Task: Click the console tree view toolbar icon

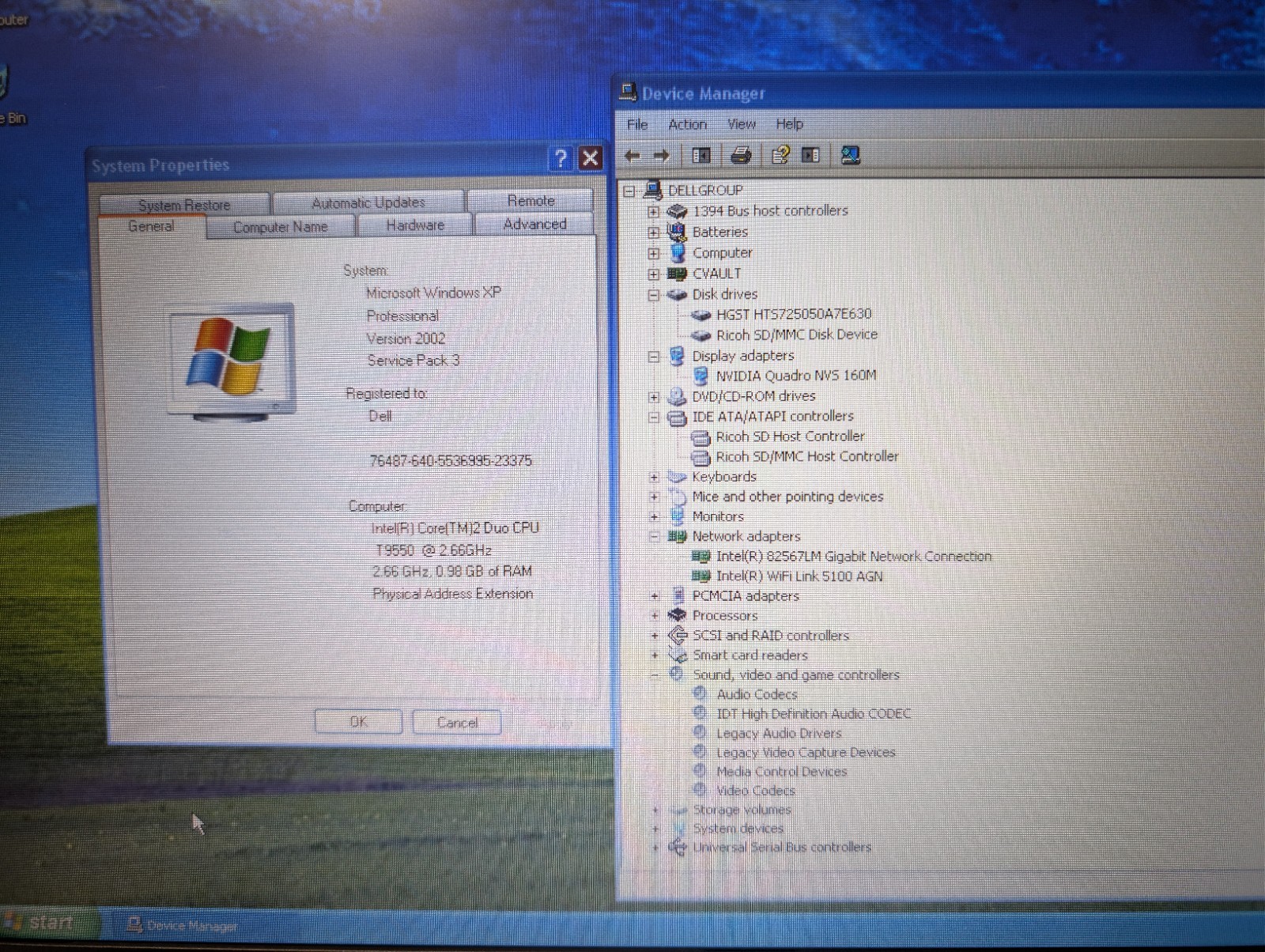Action: click(x=701, y=156)
